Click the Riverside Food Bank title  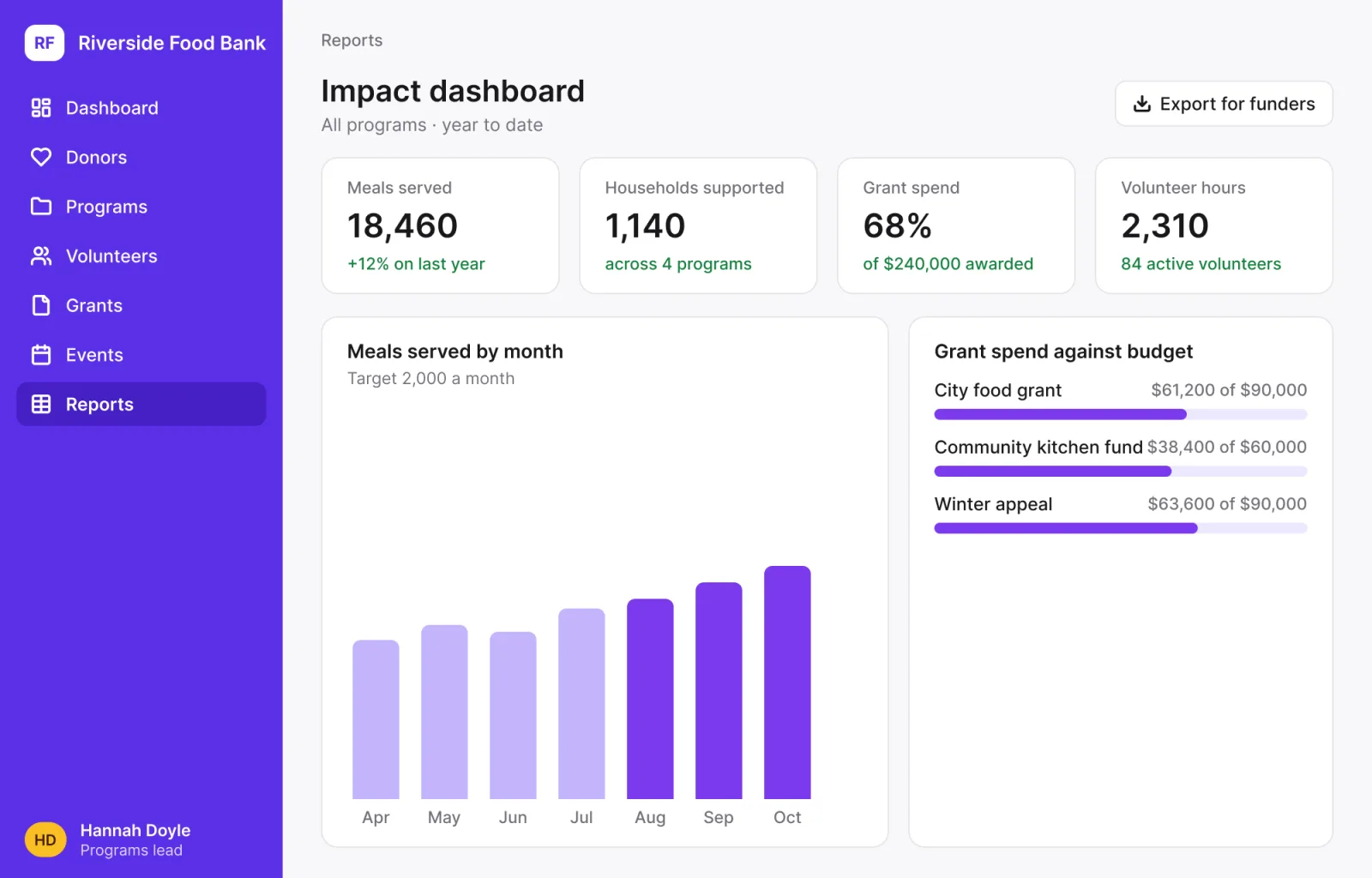pyautogui.click(x=171, y=43)
